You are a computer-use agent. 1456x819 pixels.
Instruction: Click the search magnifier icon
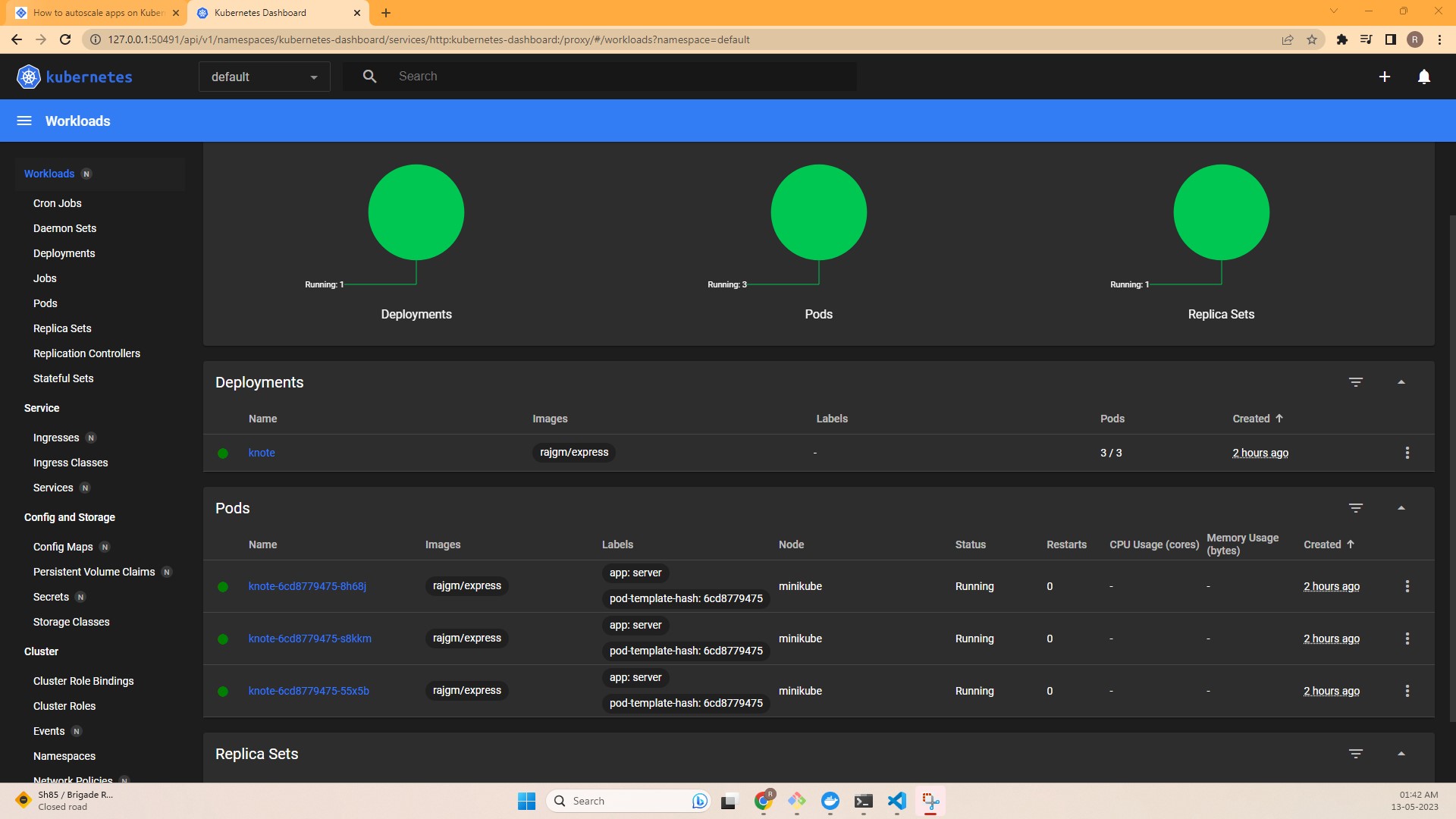[369, 76]
